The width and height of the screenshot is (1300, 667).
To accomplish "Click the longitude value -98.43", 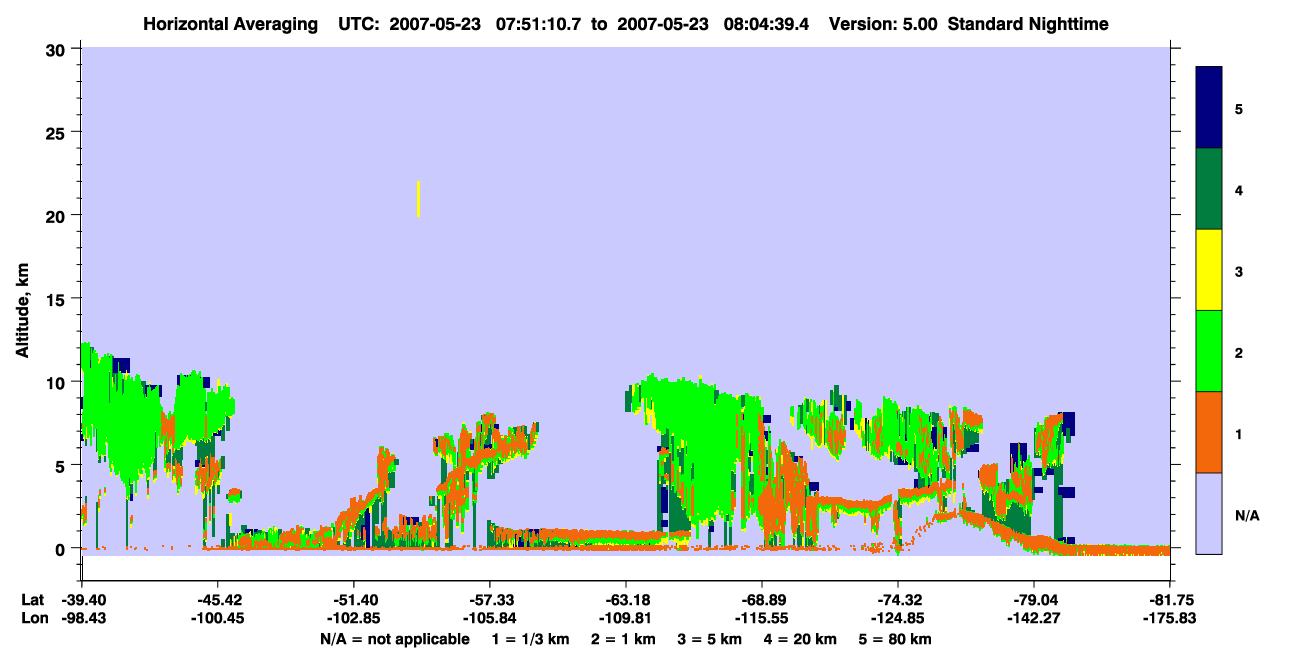I will 82,618.
